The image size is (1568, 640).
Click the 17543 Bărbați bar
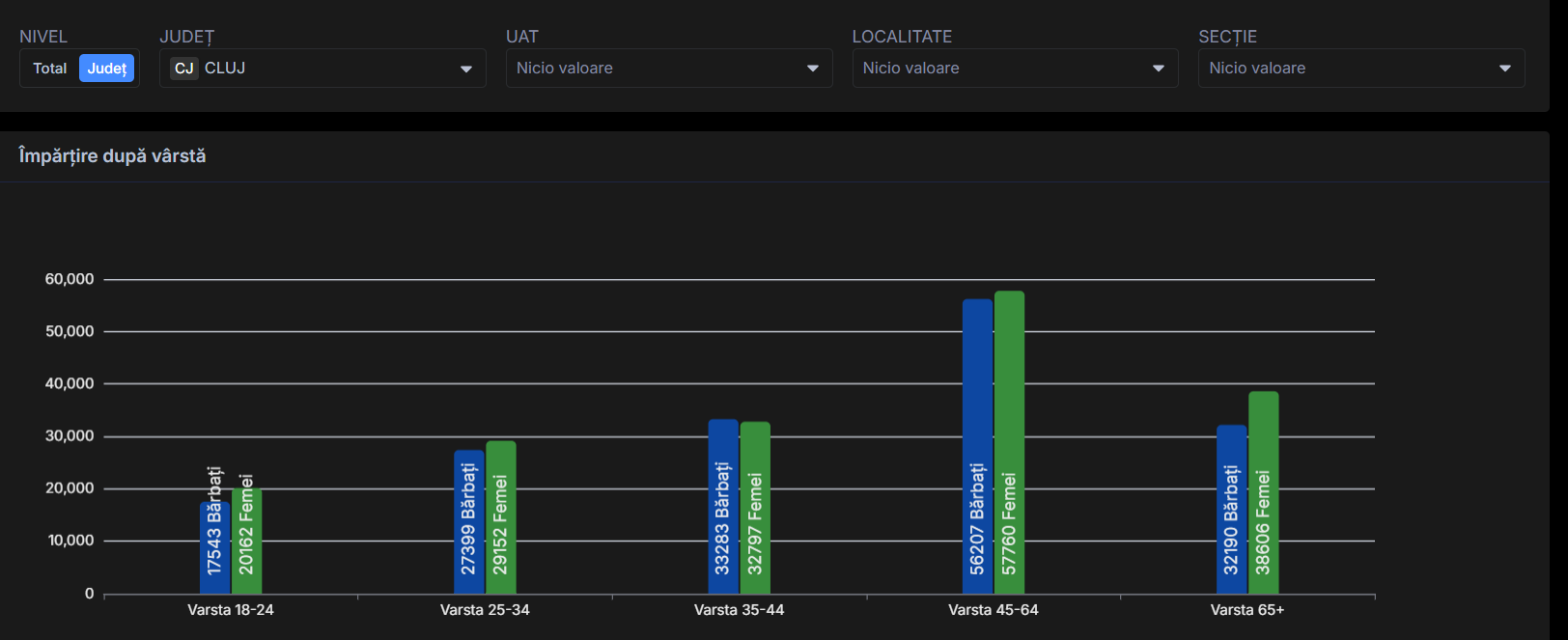(x=214, y=547)
